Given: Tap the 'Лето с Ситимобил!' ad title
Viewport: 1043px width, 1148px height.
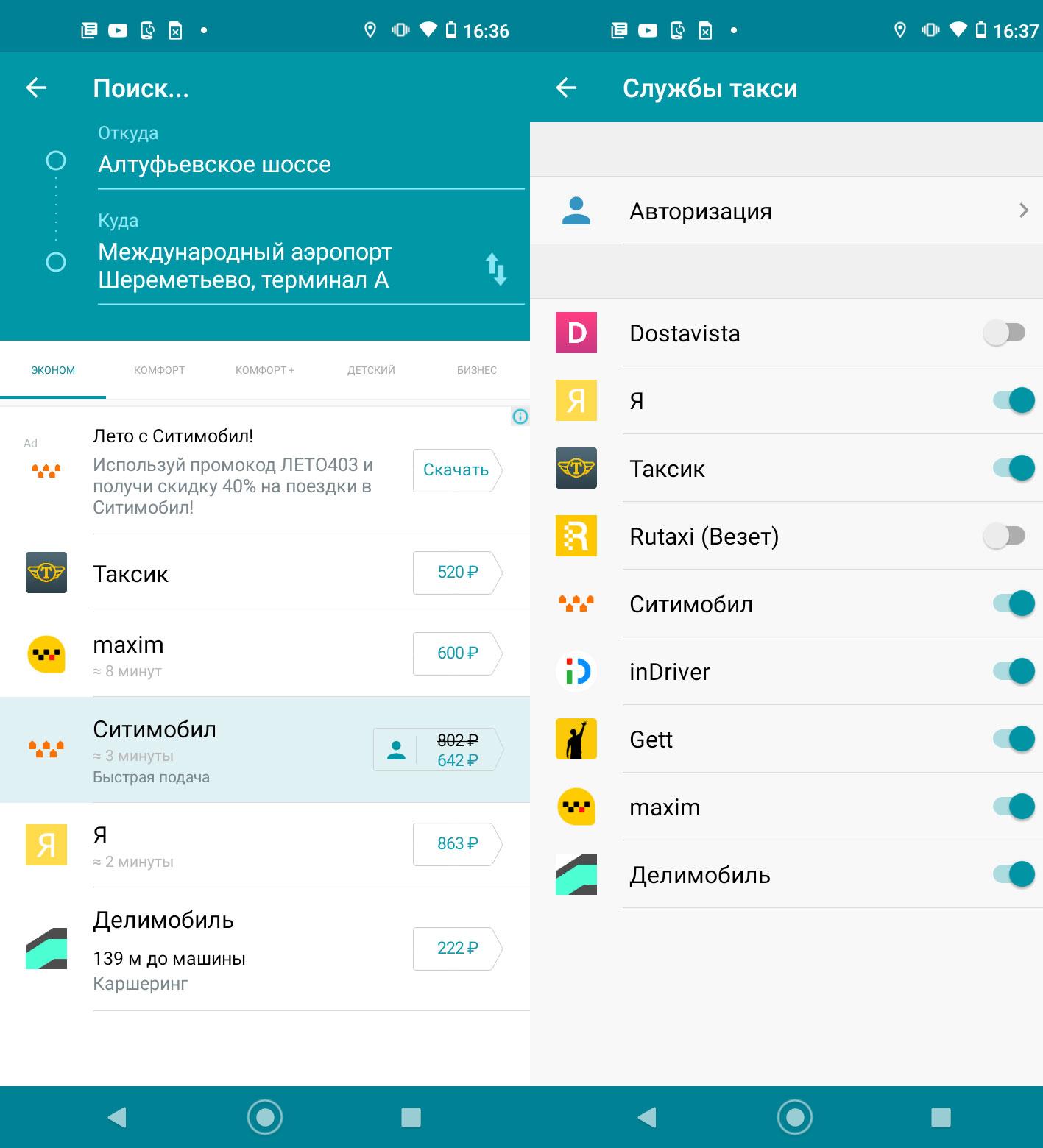Looking at the screenshot, I should tap(173, 436).
